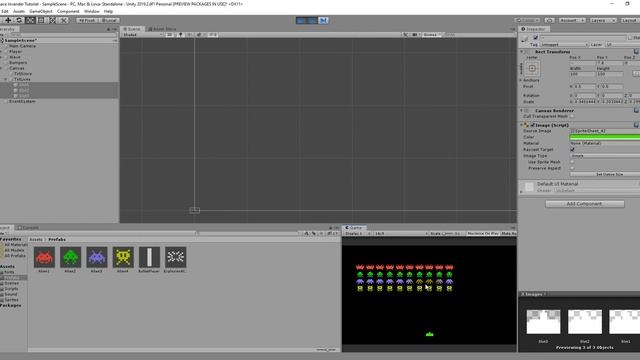Image resolution: width=640 pixels, height=360 pixels.
Task: Select the Transform tool in the toolbar
Action: [52, 20]
